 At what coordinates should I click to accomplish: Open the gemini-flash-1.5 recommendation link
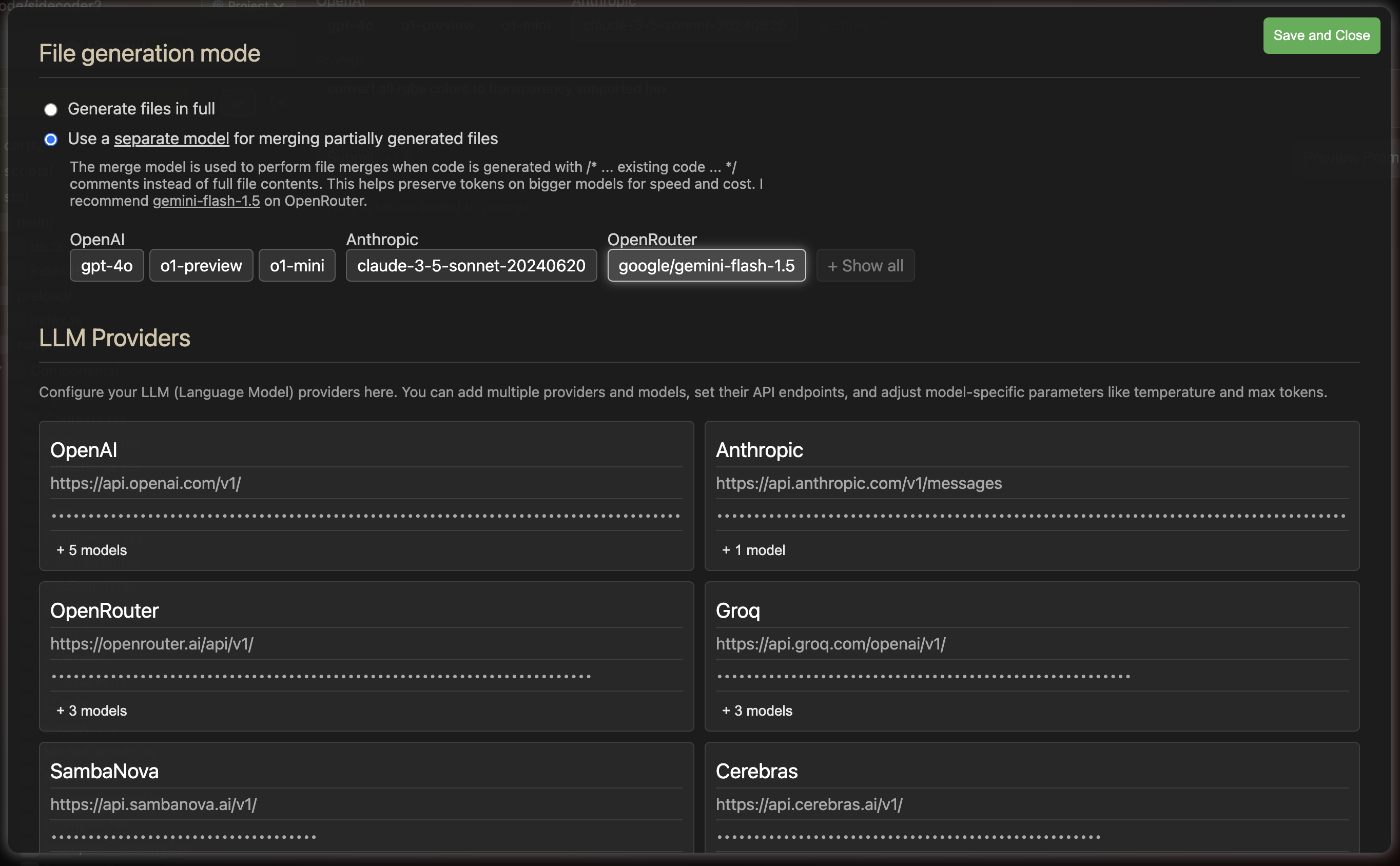tap(206, 201)
